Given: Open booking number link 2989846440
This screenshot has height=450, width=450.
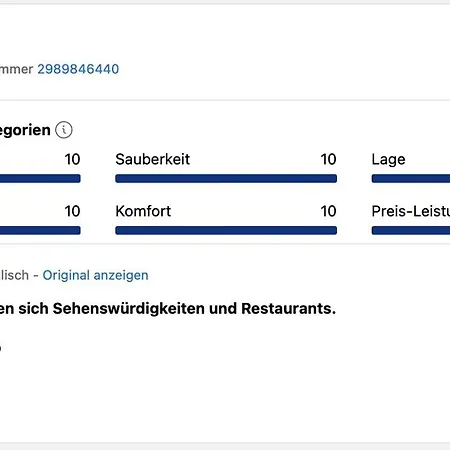Looking at the screenshot, I should [78, 69].
